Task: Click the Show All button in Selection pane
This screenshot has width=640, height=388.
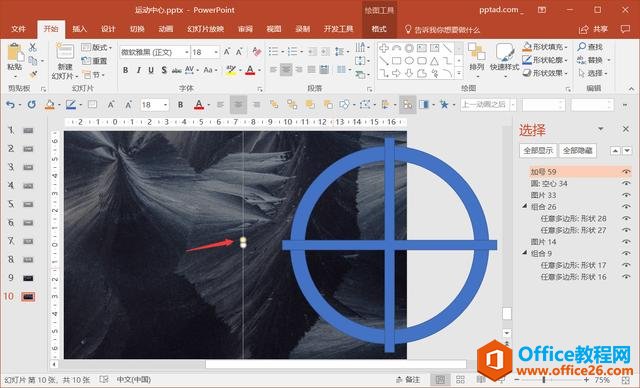Action: (x=538, y=151)
